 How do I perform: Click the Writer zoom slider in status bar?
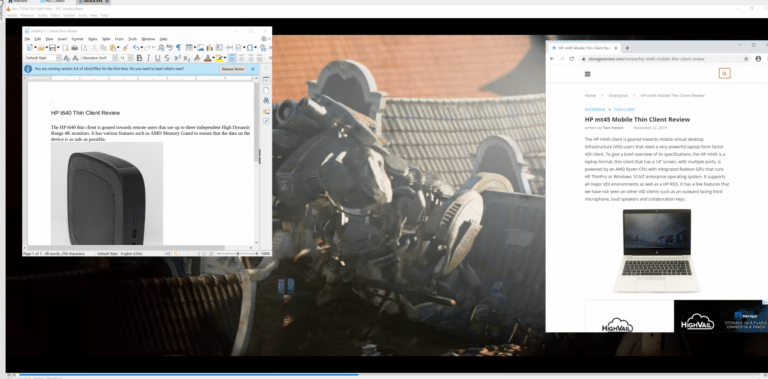coord(238,254)
